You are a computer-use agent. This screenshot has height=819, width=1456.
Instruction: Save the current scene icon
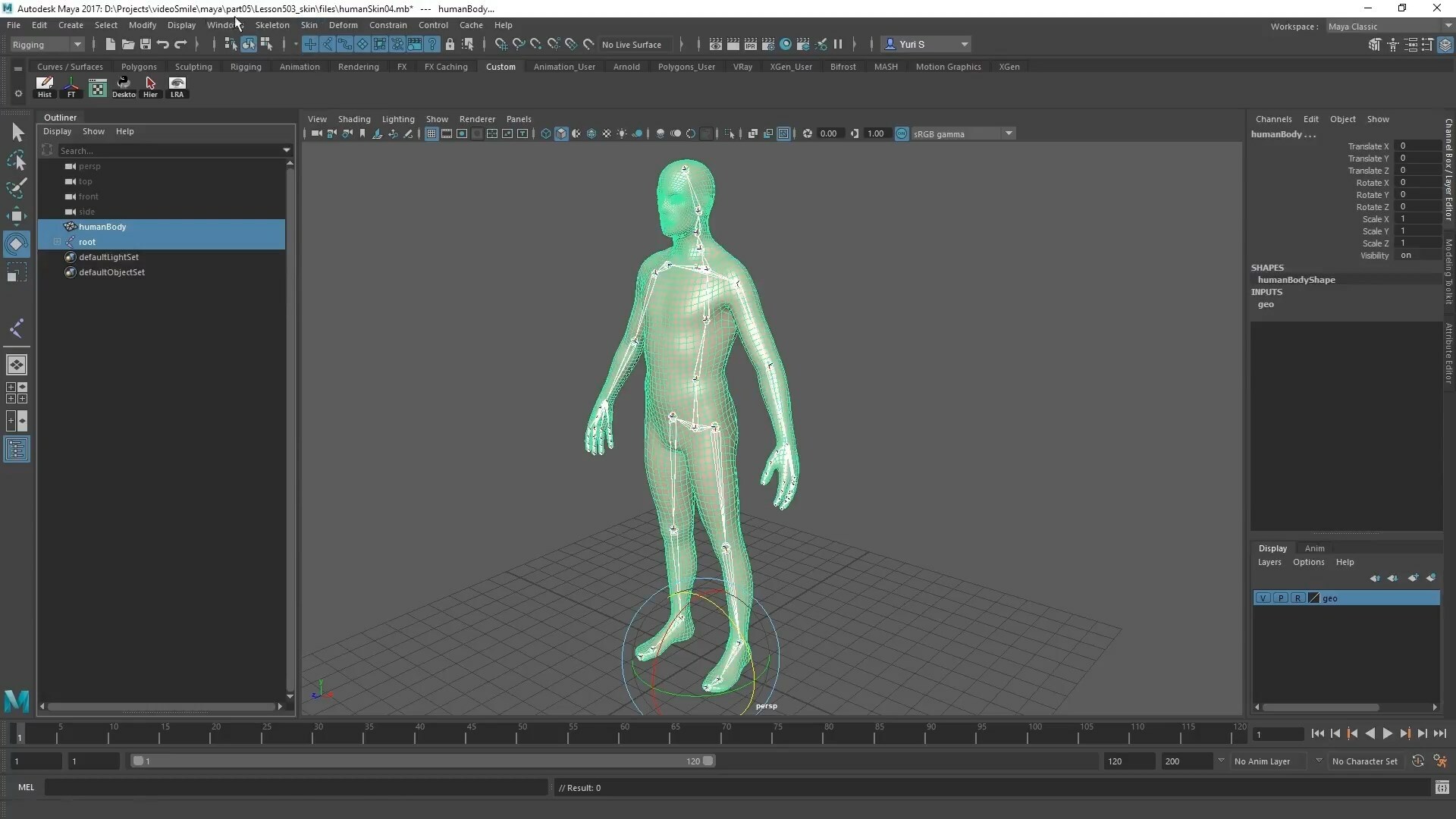pos(146,44)
